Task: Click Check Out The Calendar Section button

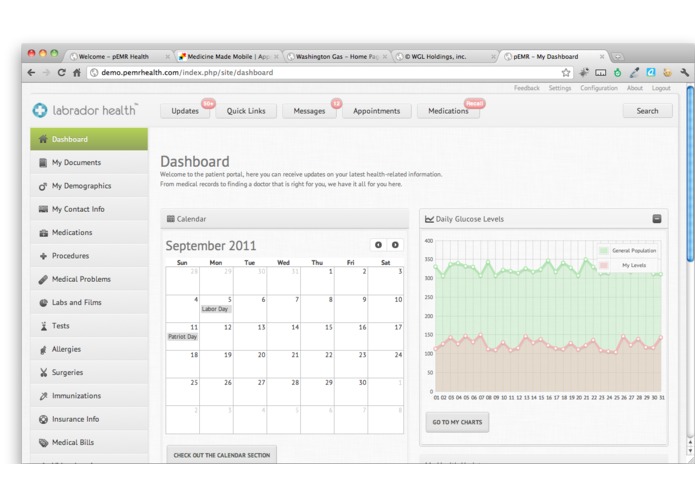Action: tap(222, 455)
